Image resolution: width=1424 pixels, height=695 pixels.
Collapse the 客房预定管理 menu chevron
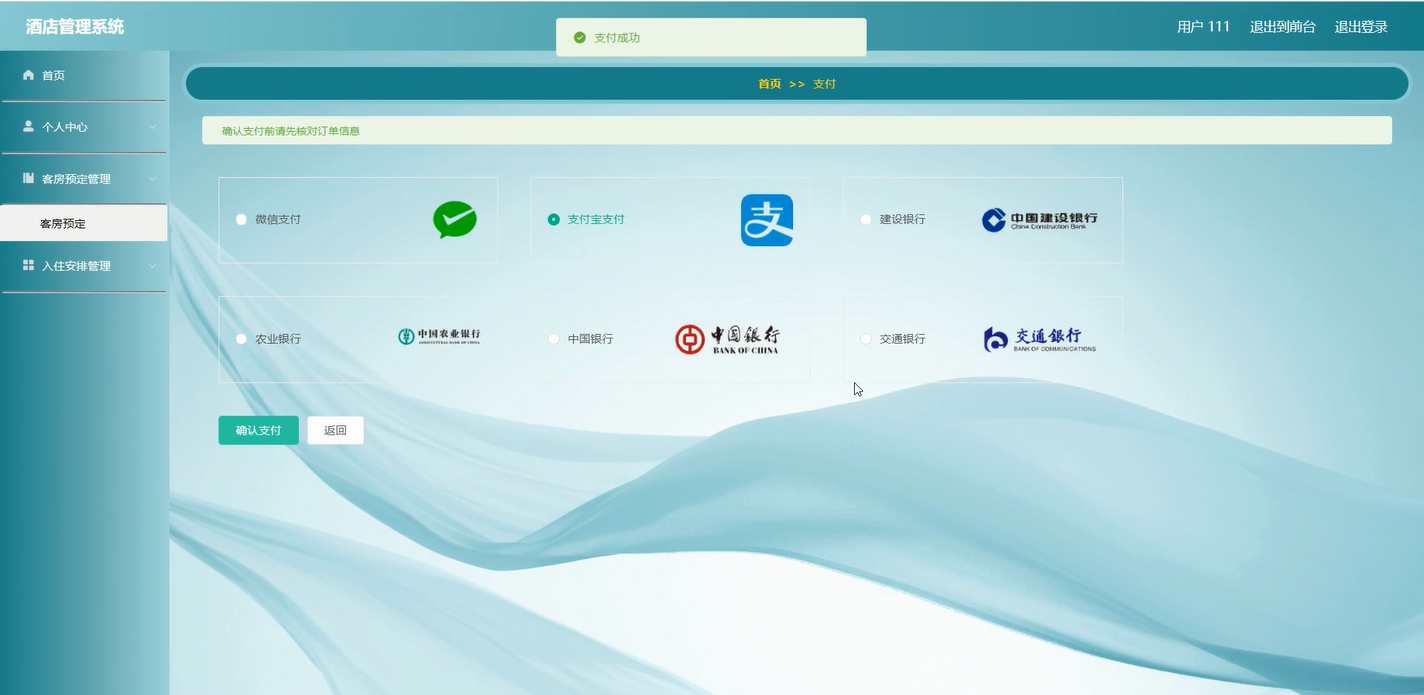pos(152,179)
